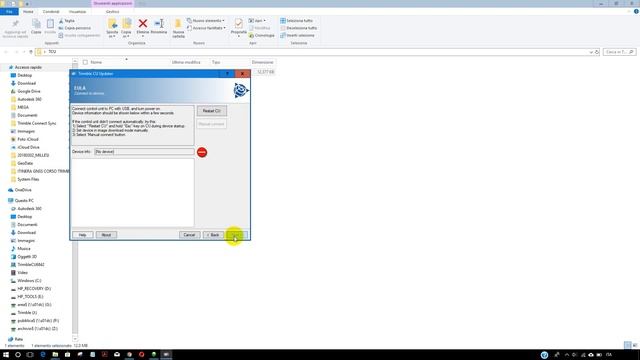640x360 pixels.
Task: Click the dialog question mark help icon
Action: (227, 74)
